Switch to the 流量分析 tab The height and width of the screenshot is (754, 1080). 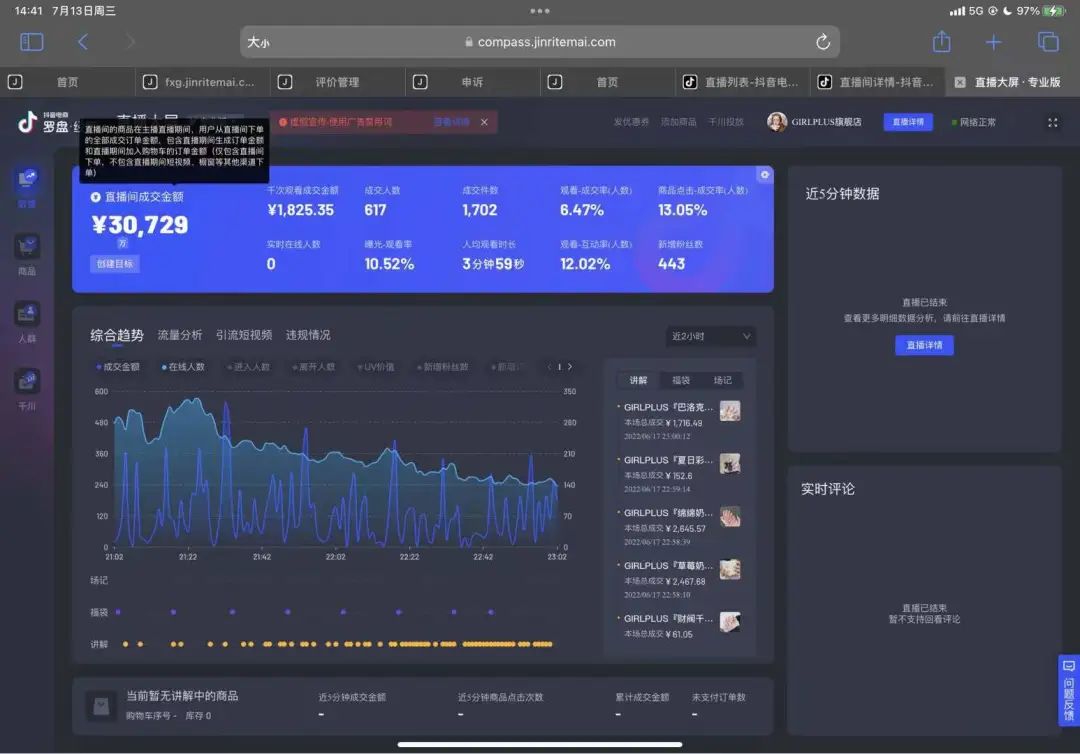click(180, 335)
